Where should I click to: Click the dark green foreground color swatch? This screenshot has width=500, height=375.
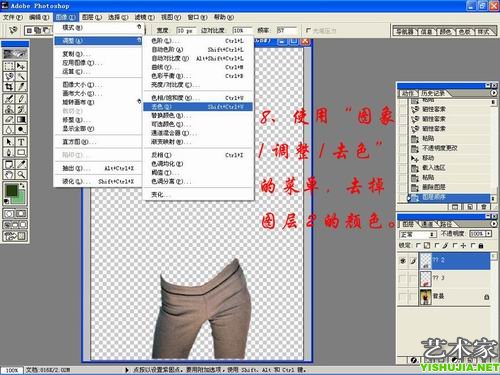coord(12,190)
